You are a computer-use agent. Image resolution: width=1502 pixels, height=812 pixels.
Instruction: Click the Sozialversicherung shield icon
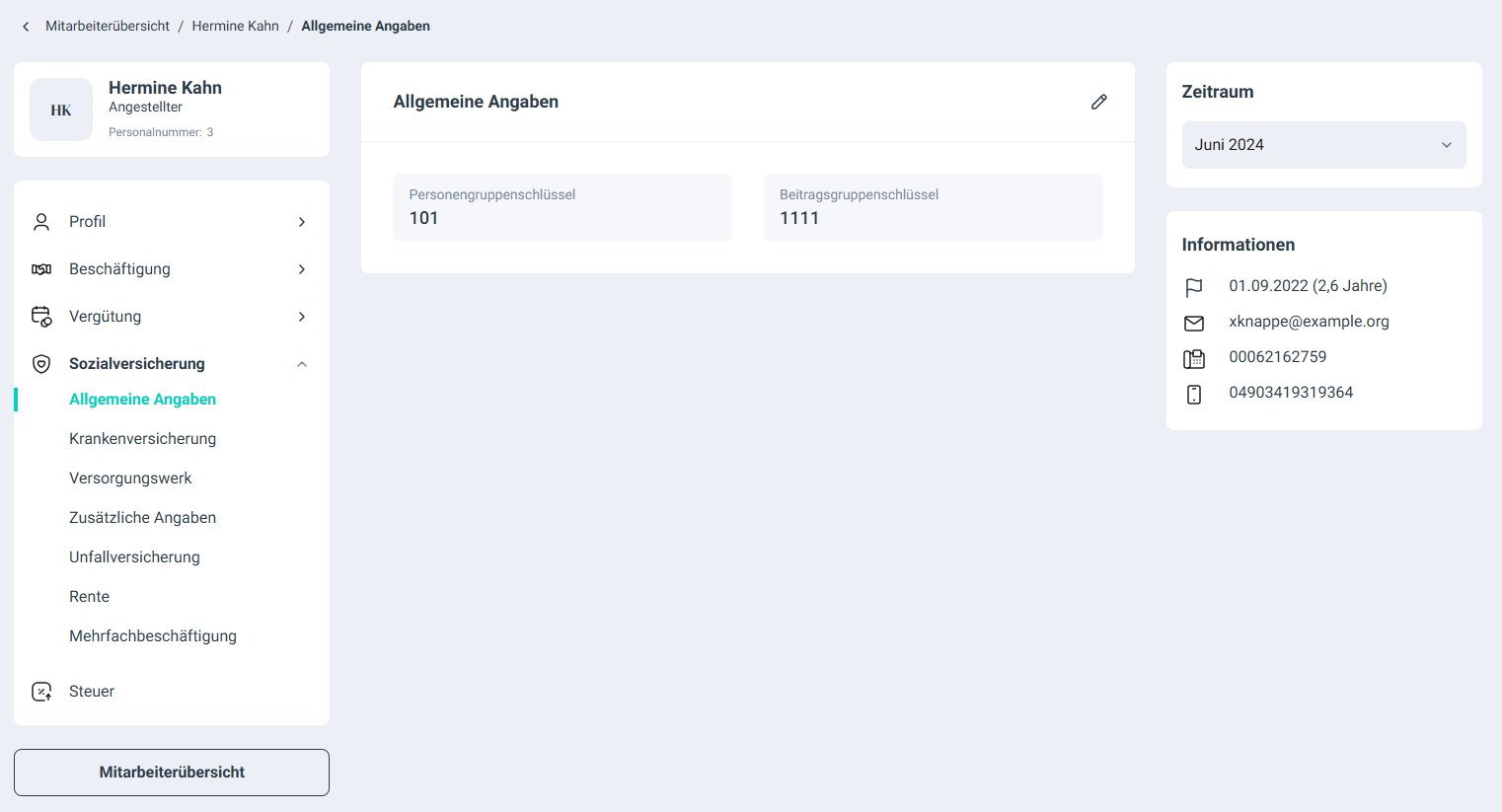click(41, 364)
